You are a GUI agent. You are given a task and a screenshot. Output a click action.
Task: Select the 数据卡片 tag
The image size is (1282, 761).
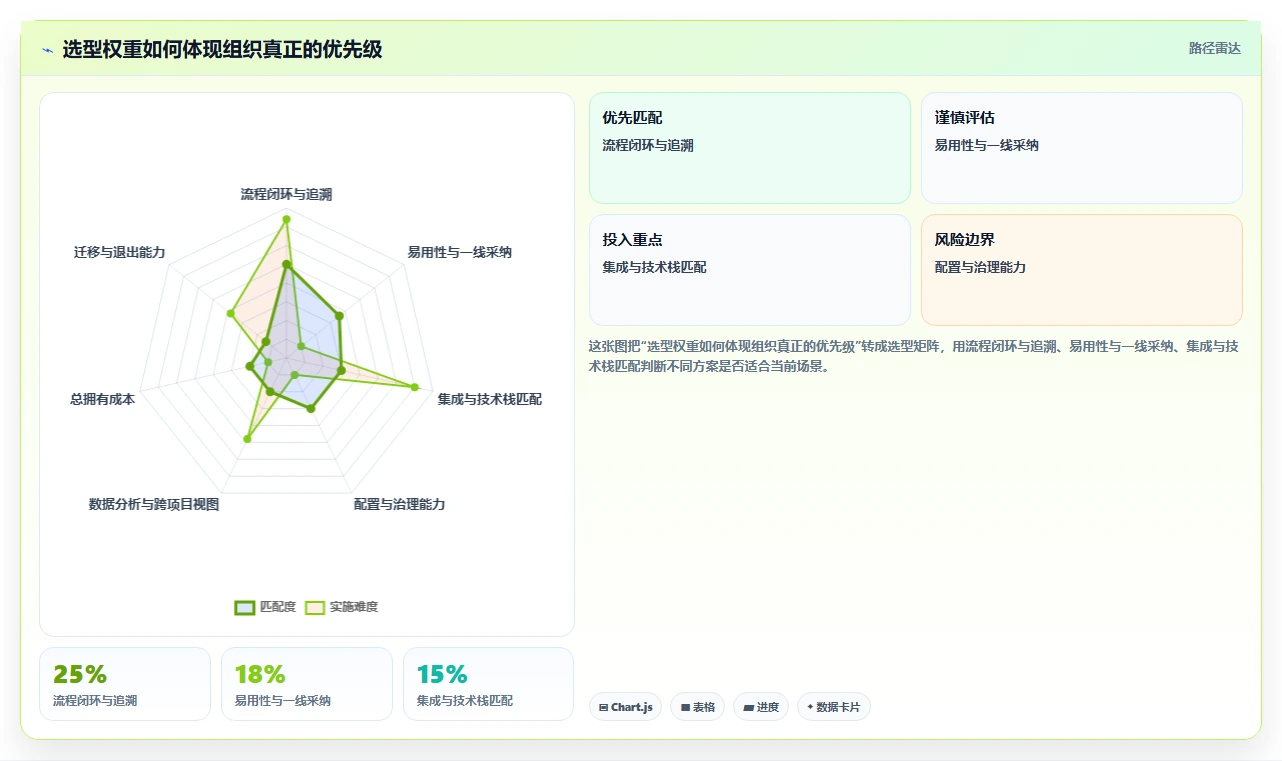pyautogui.click(x=834, y=707)
